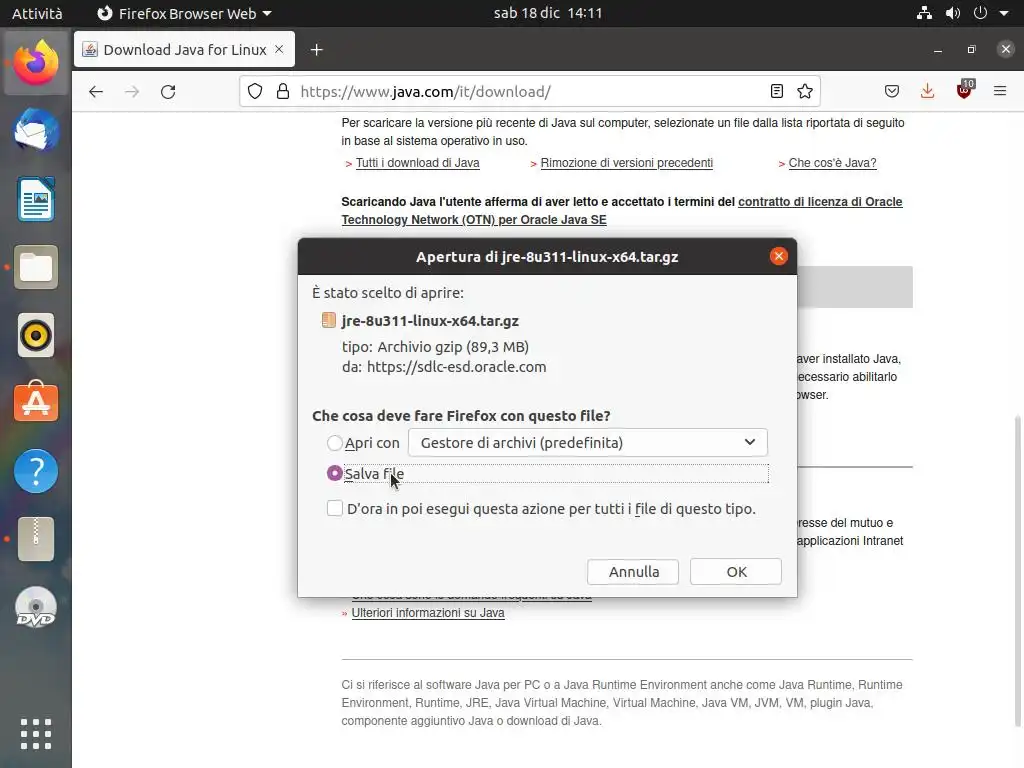Open the power system menu
Viewport: 1024px width, 768px height.
pyautogui.click(x=980, y=12)
